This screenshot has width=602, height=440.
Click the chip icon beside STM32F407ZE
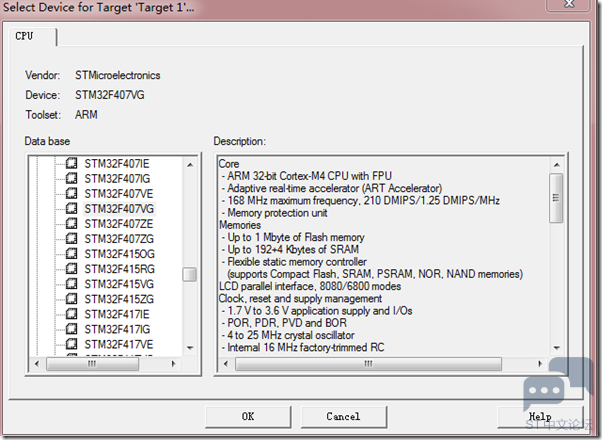pos(72,223)
